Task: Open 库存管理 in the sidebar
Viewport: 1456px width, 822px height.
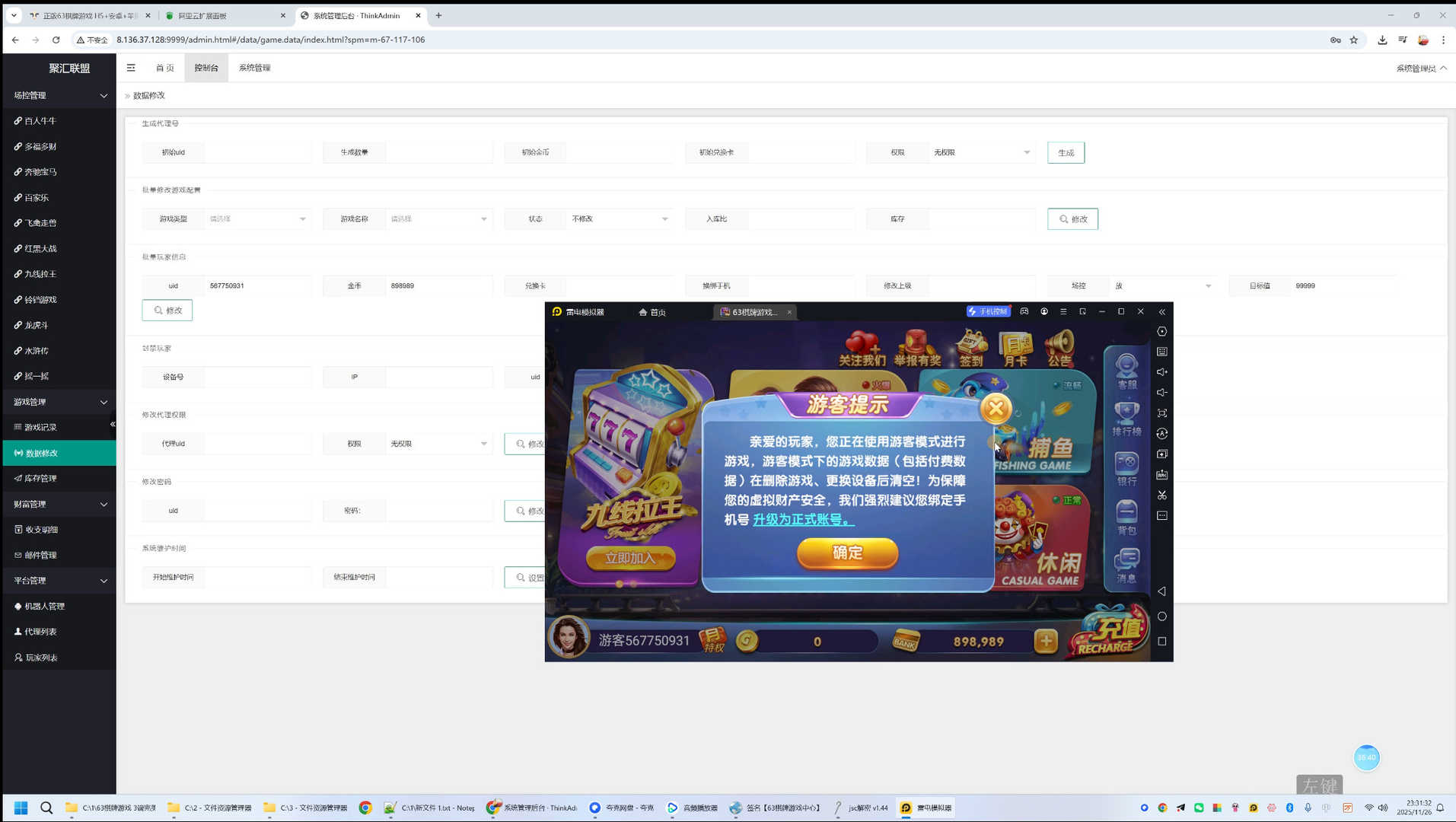Action: click(41, 479)
